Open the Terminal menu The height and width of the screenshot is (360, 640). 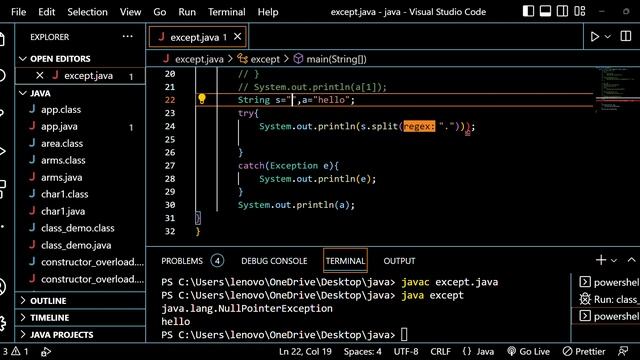pos(227,12)
